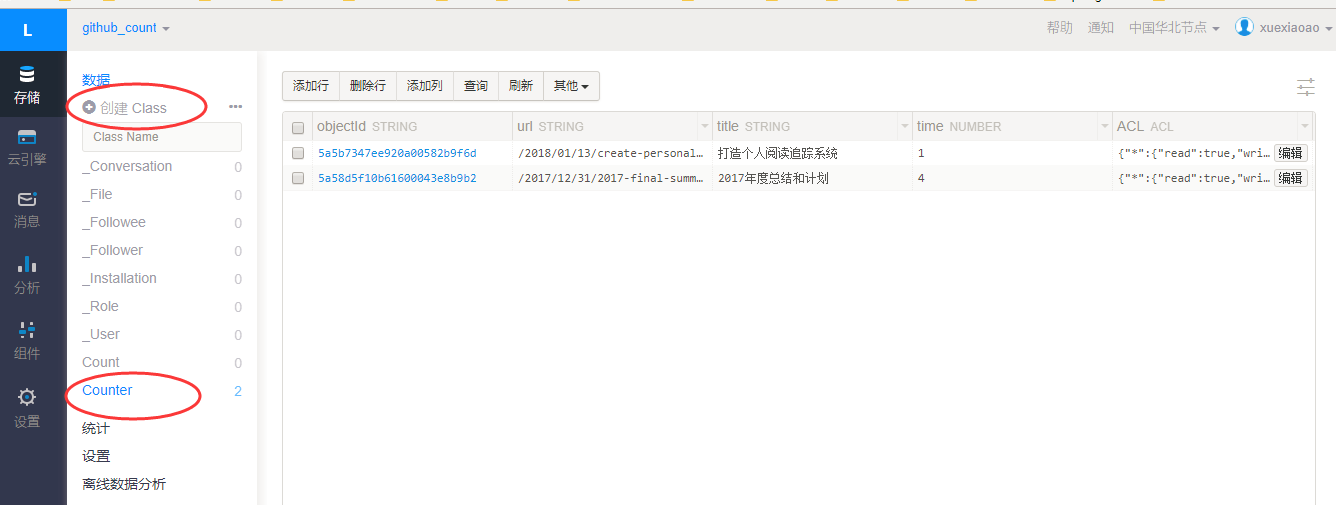This screenshot has height=505, width=1336.
Task: Select the _Follower class
Action: click(112, 250)
